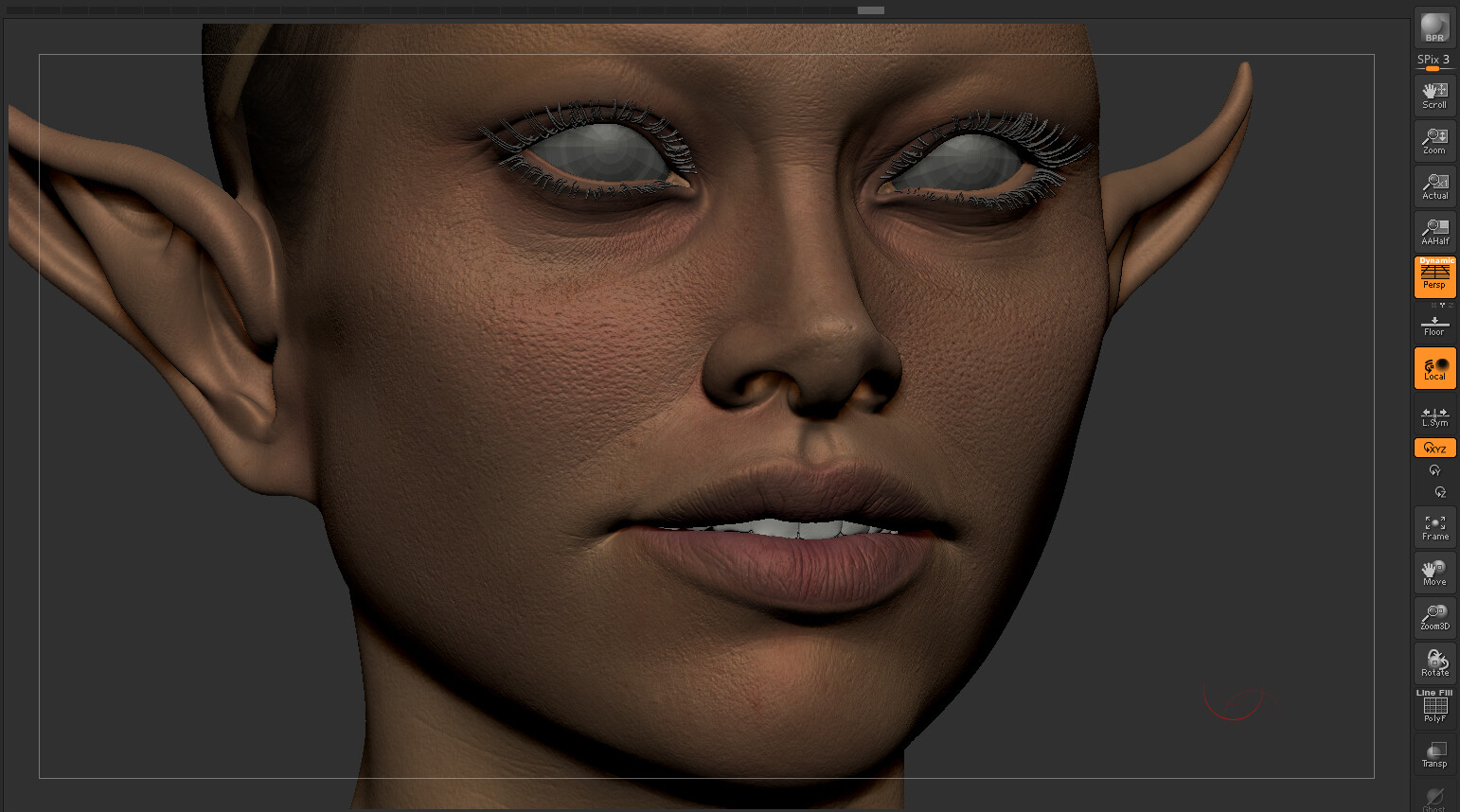Click the Ghost transparency icon
1460x812 pixels.
point(1434,797)
